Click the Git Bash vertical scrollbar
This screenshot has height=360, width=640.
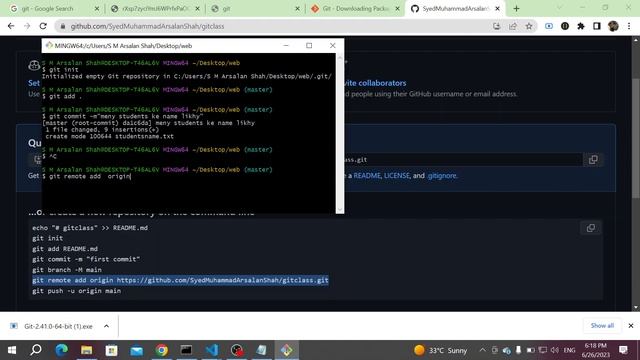(340, 133)
